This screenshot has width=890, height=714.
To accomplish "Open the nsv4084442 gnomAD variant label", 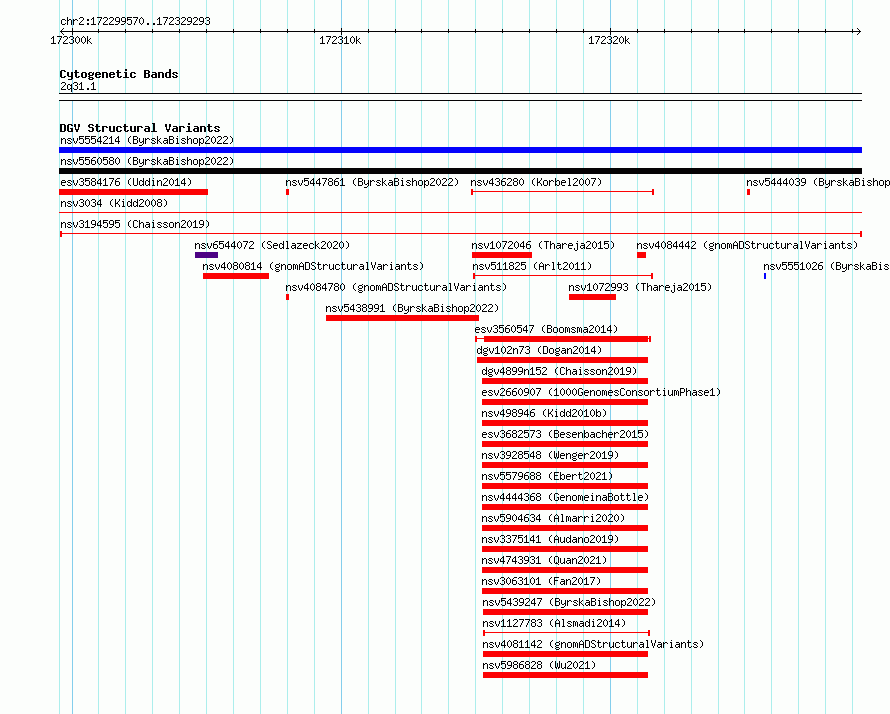I will pos(747,245).
